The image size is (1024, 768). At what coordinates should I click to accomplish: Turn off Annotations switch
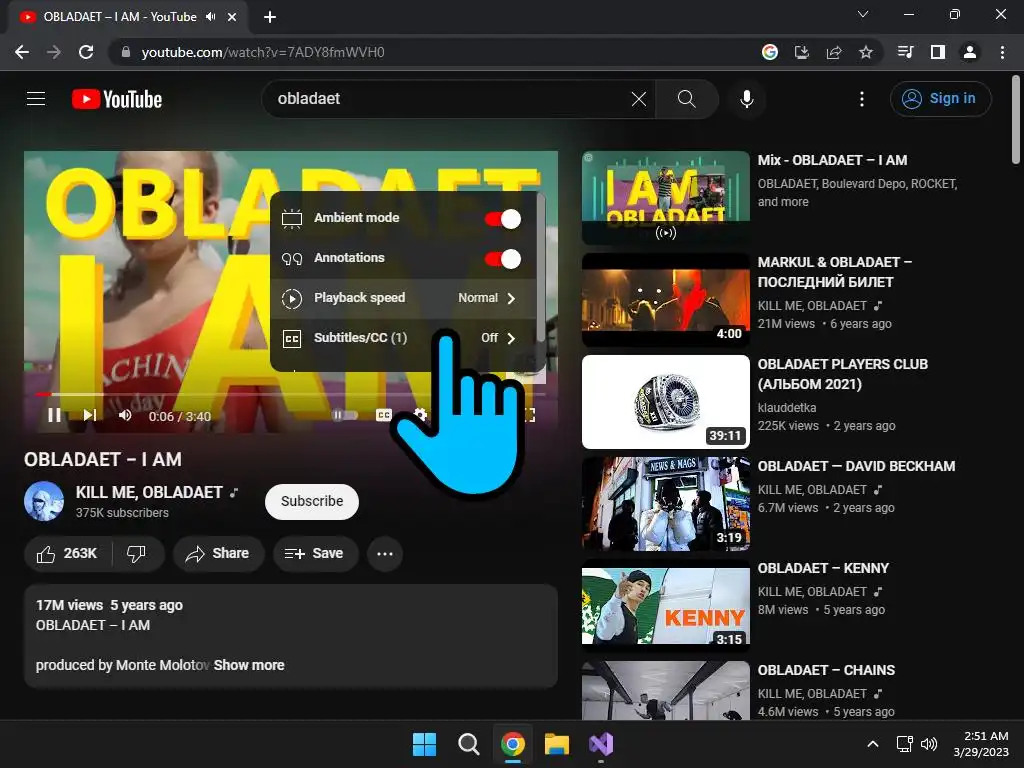coord(503,259)
